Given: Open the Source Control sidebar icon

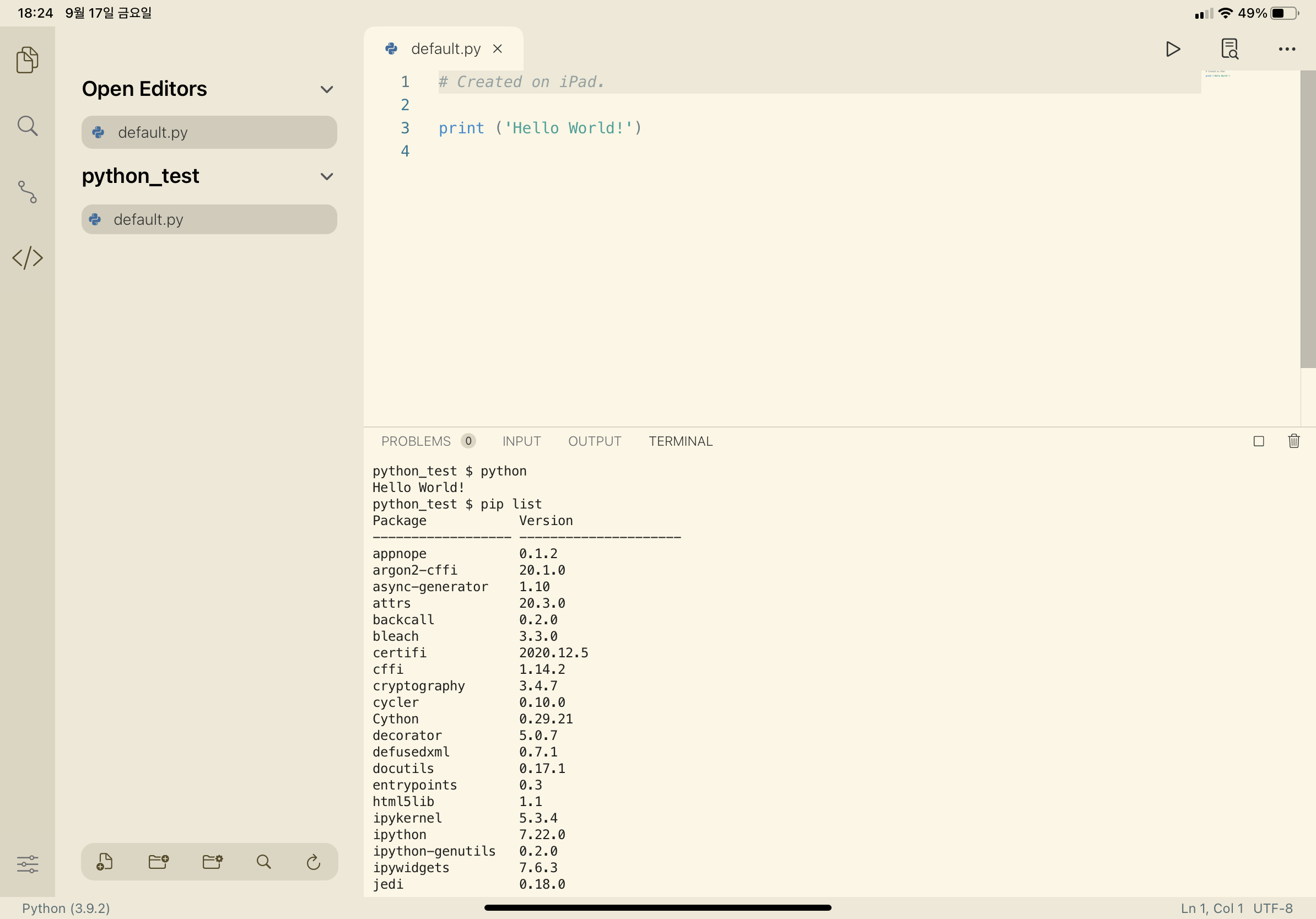Looking at the screenshot, I should [x=27, y=192].
